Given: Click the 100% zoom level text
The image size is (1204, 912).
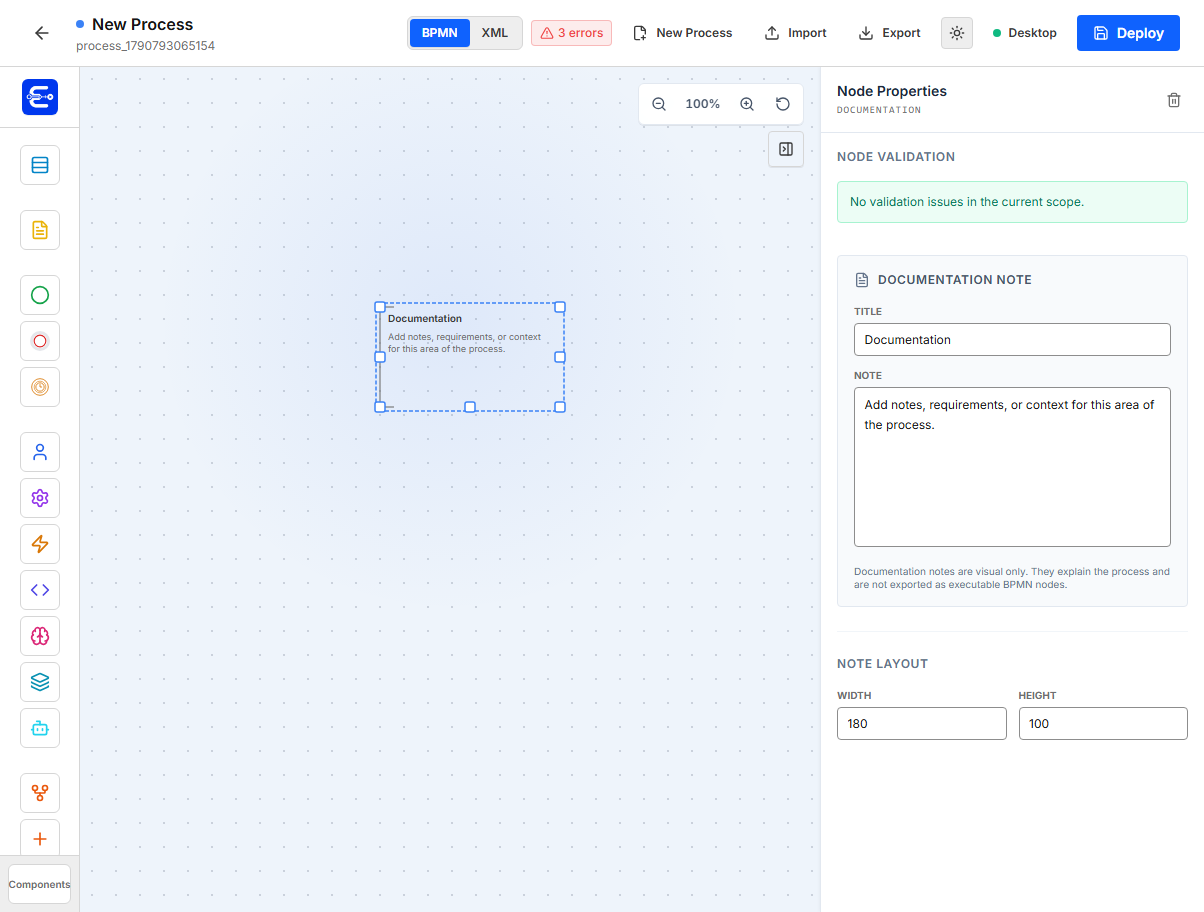Looking at the screenshot, I should 703,104.
